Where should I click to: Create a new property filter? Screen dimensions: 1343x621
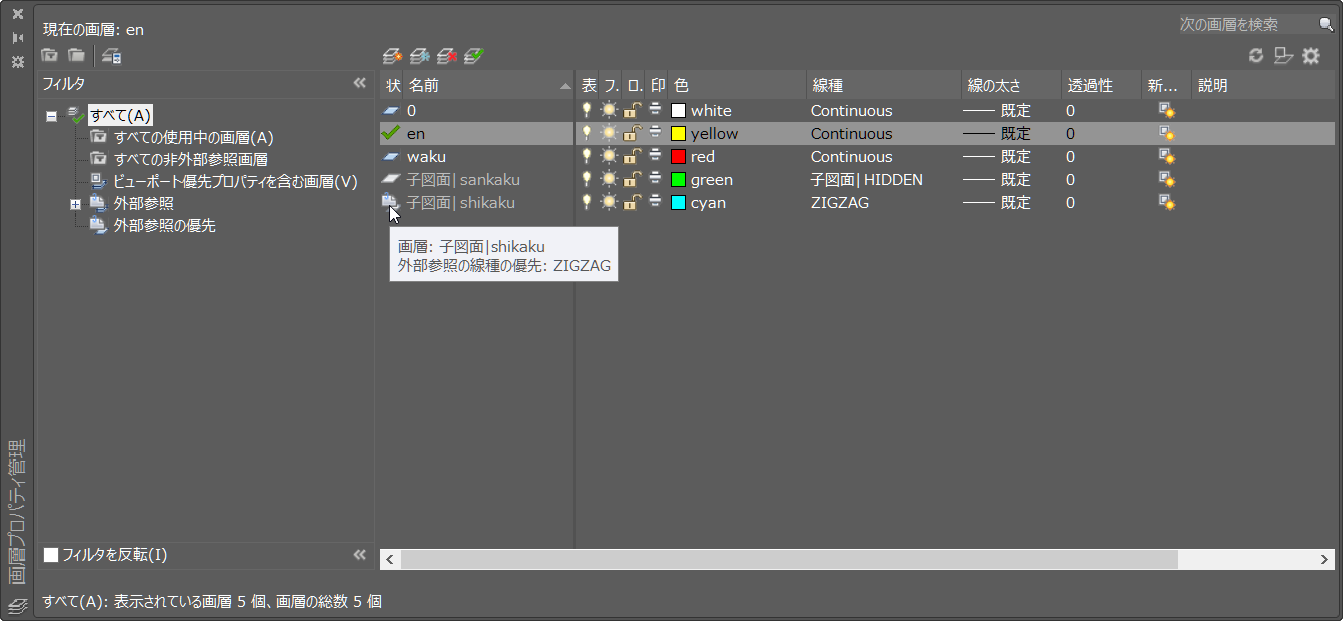[49, 55]
